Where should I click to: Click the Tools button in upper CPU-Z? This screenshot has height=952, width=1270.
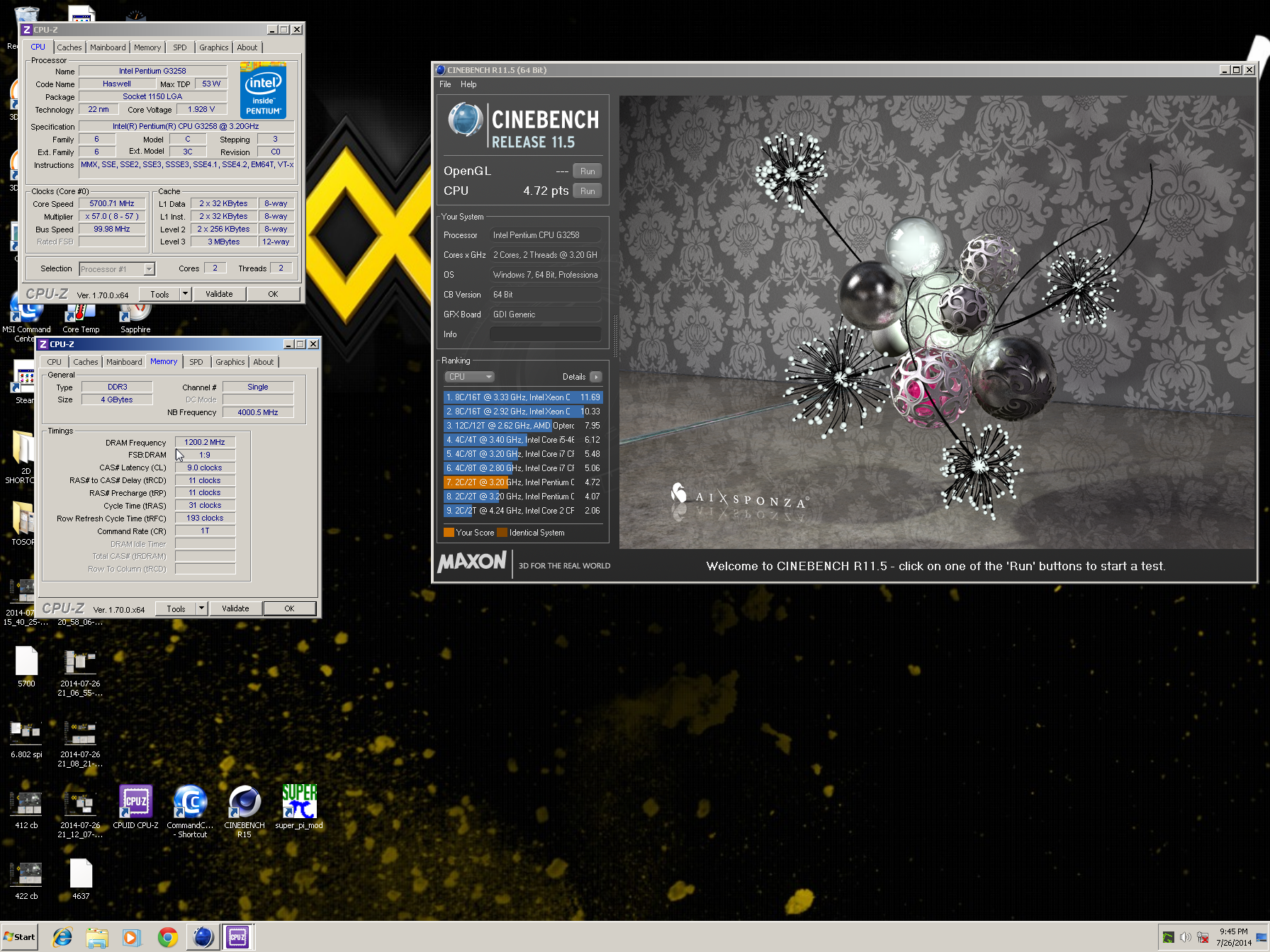(159, 294)
